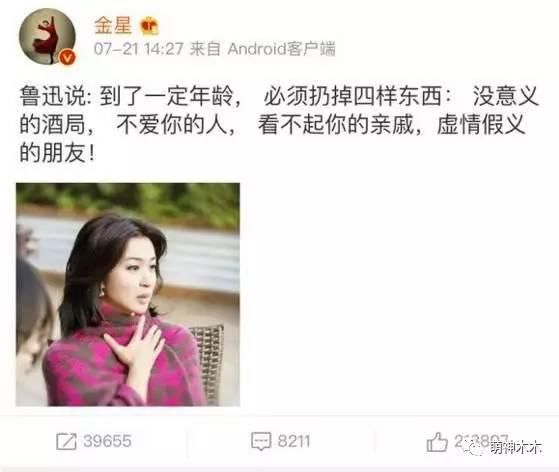559x472 pixels.
Task: Open comments via the speech bubble icon
Action: click(x=261, y=441)
